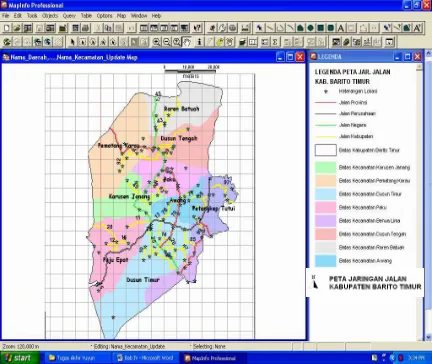Select the Grabber hand tool

click(x=187, y=42)
